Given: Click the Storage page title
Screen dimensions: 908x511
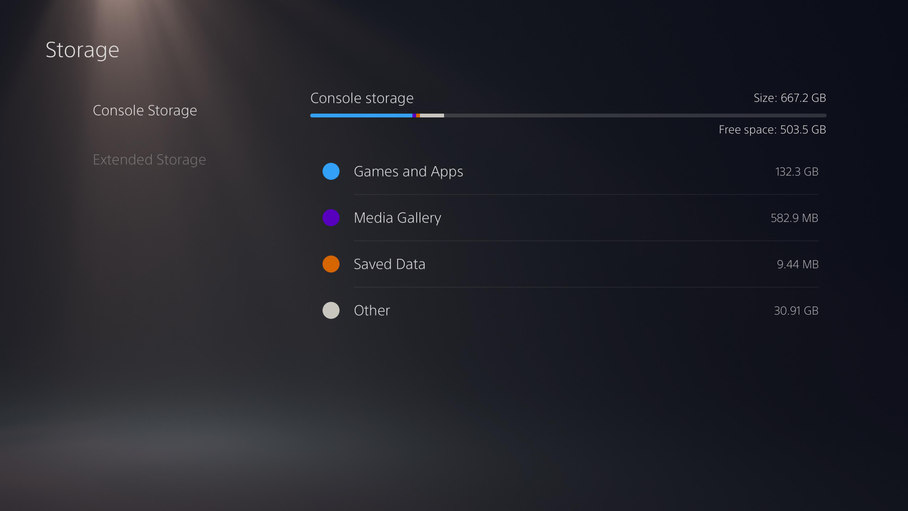Looking at the screenshot, I should pyautogui.click(x=82, y=50).
